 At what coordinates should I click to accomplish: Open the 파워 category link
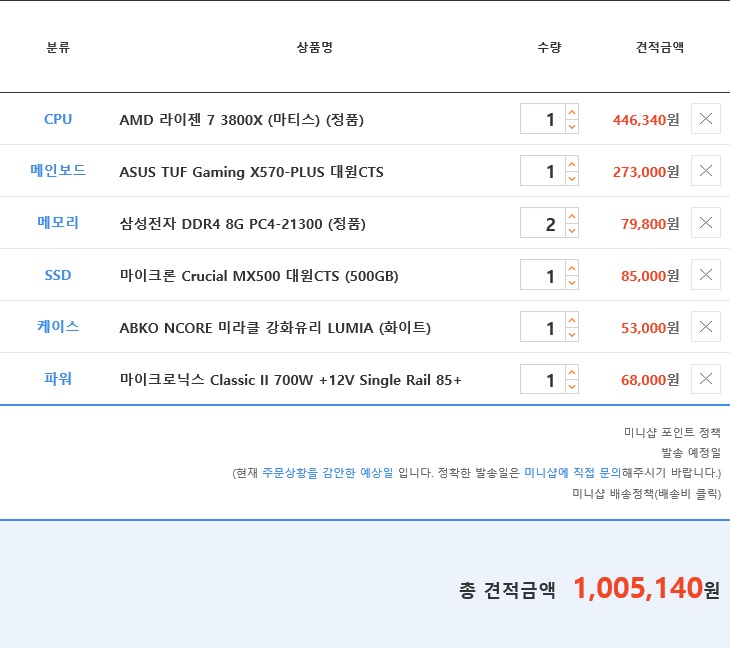[58, 378]
